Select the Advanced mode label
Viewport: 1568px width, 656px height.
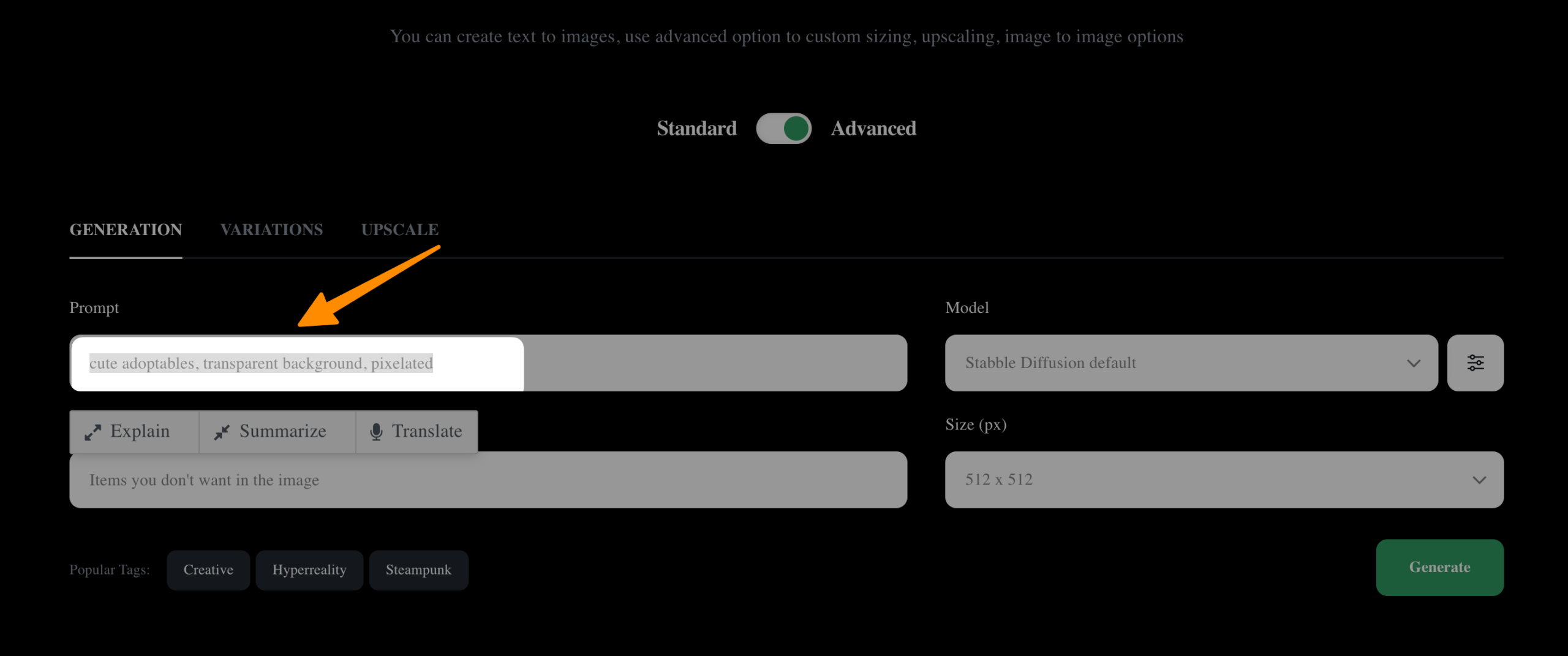[873, 129]
